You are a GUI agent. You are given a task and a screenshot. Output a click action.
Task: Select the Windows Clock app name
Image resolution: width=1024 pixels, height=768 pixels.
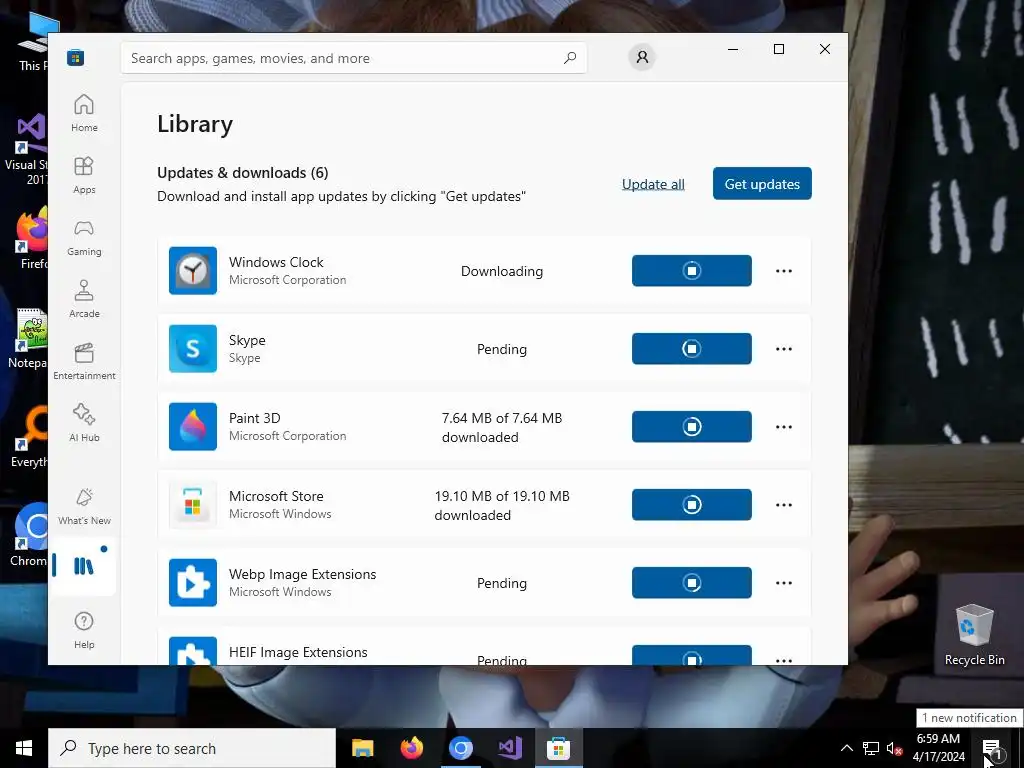pyautogui.click(x=276, y=262)
